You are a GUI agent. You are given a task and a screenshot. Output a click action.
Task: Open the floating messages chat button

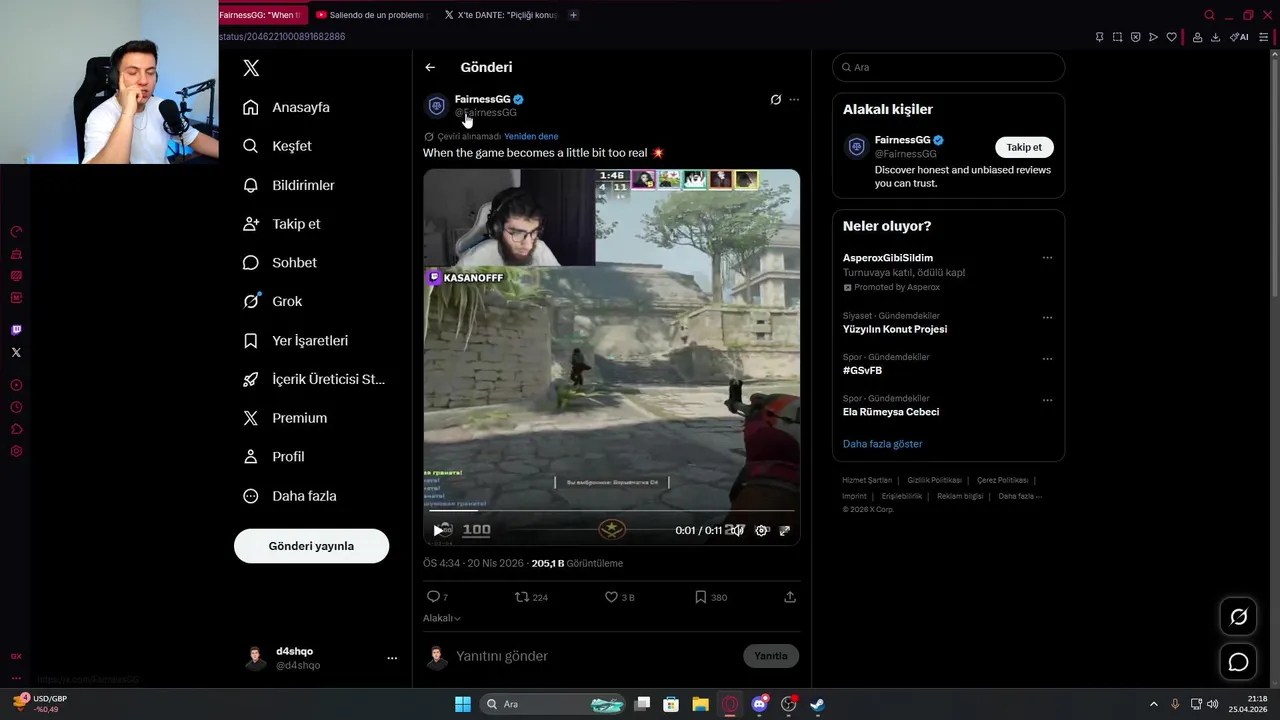(1238, 662)
